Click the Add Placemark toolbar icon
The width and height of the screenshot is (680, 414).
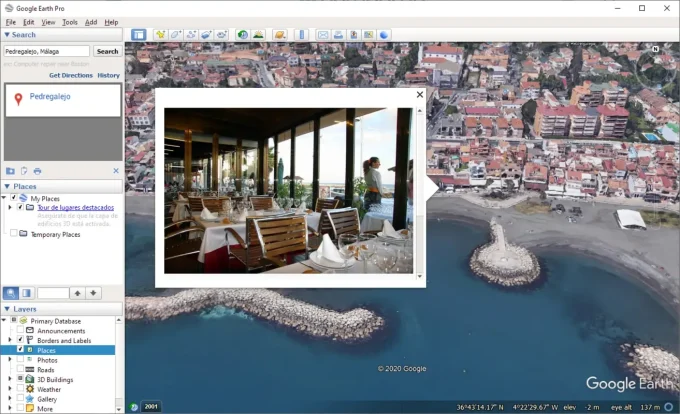pos(160,35)
